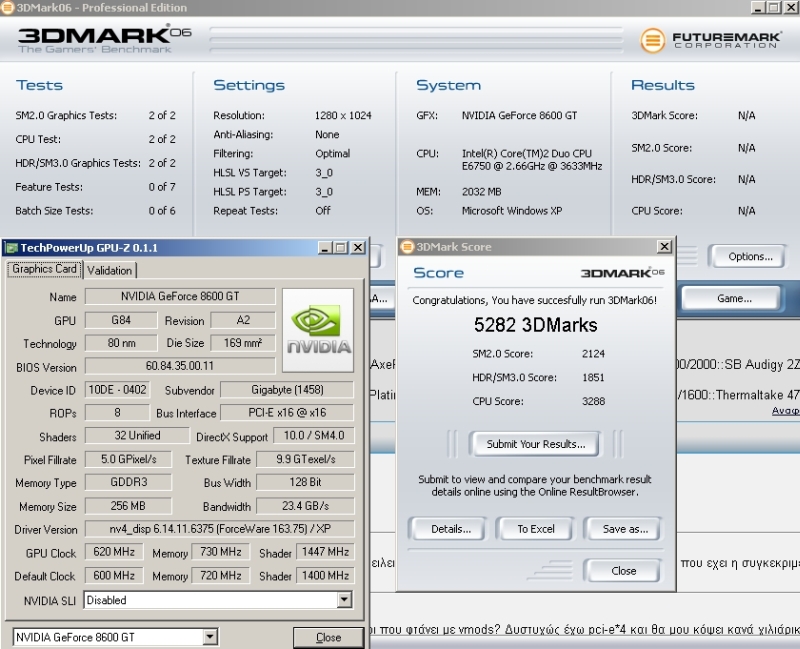Select the Pixel Fillrate field
This screenshot has height=649, width=800.
[x=128, y=459]
